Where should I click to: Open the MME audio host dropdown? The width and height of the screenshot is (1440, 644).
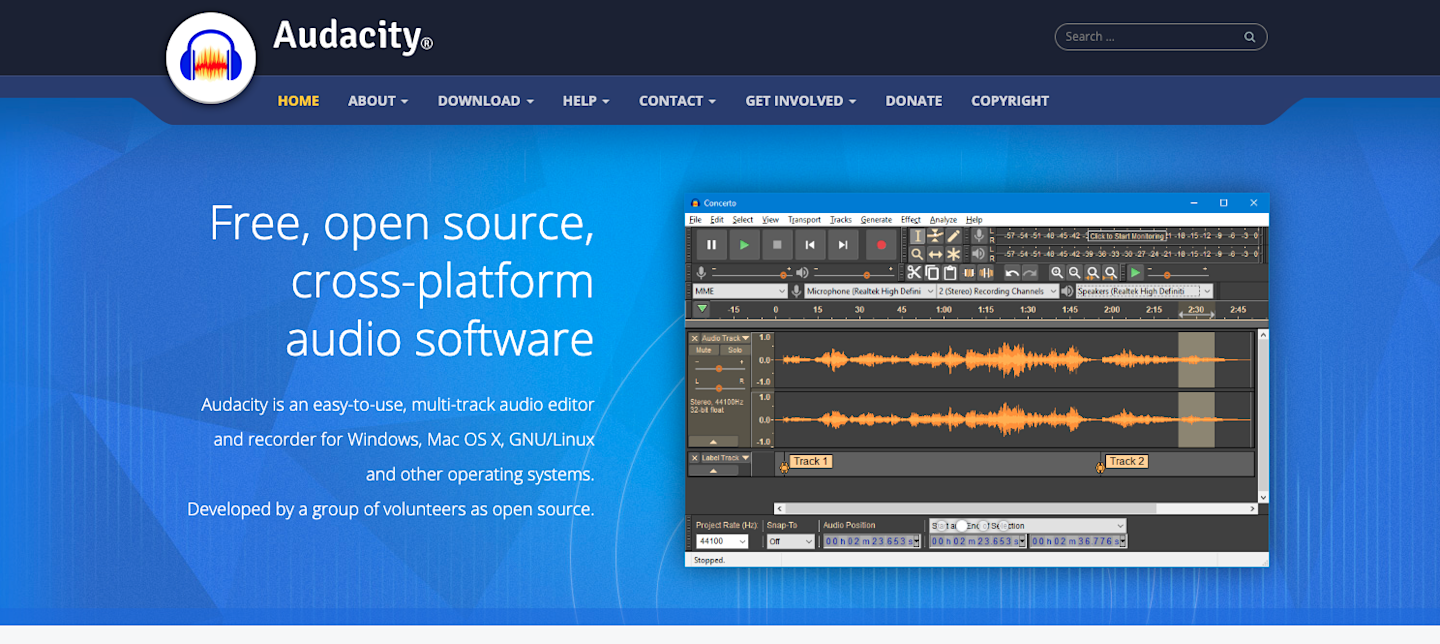(740, 291)
